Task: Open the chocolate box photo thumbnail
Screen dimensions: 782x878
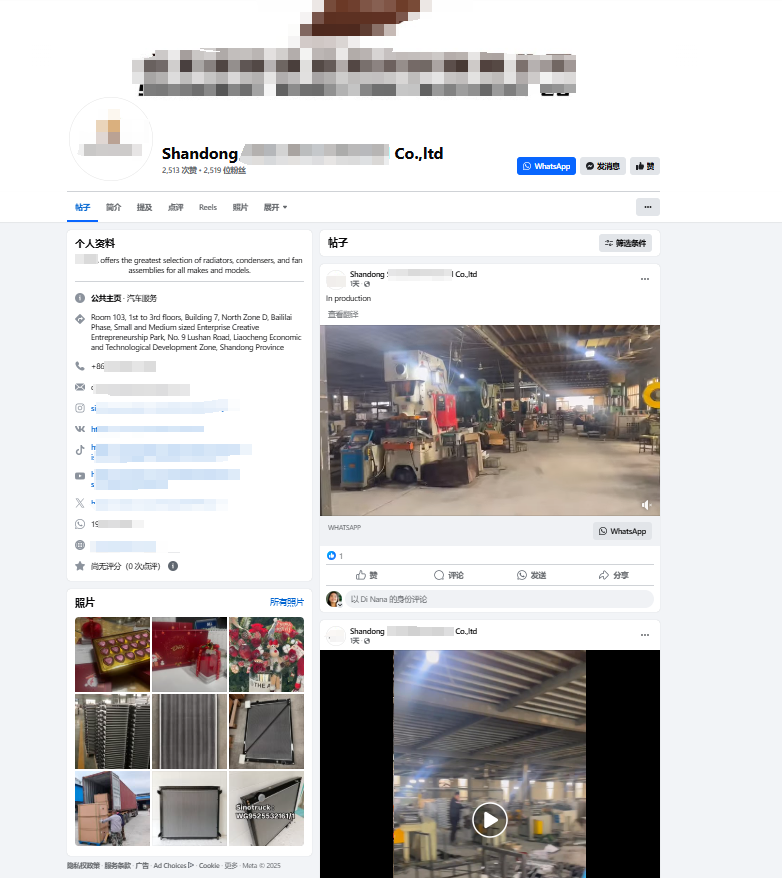Action: [113, 655]
